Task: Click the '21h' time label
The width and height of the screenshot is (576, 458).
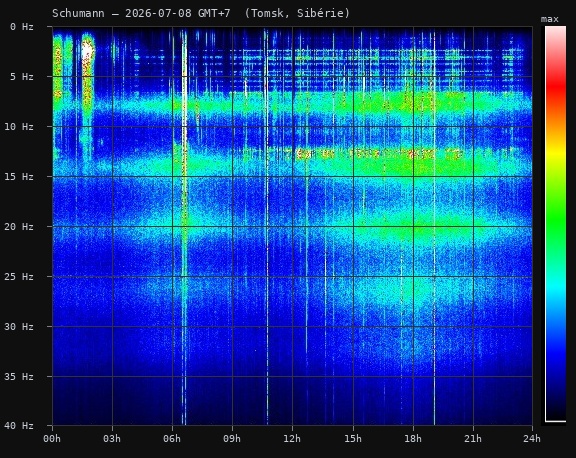Action: pos(473,439)
